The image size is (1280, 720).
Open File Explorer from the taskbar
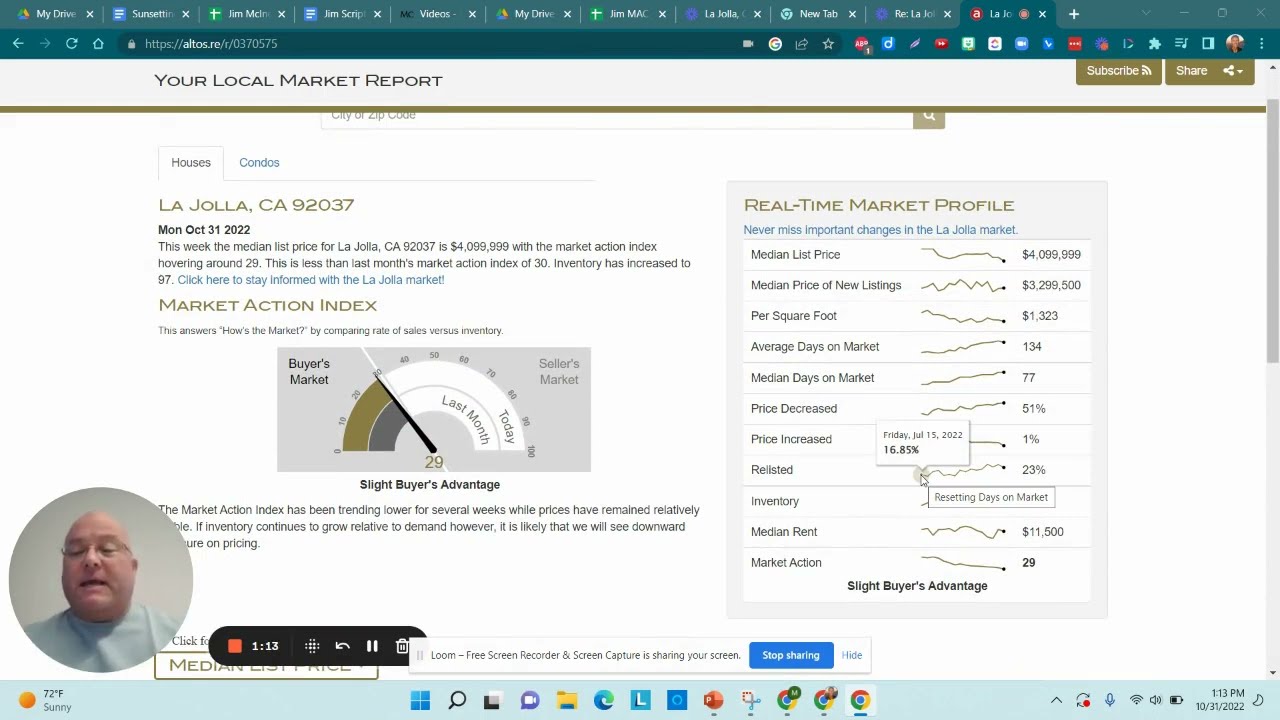[567, 701]
